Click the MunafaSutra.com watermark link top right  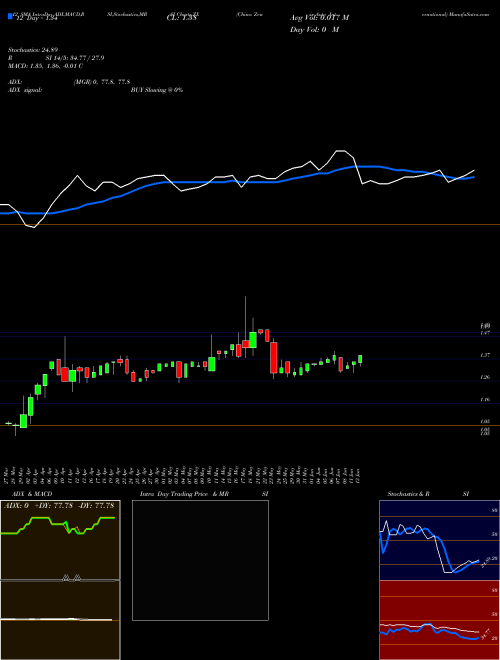pos(468,14)
